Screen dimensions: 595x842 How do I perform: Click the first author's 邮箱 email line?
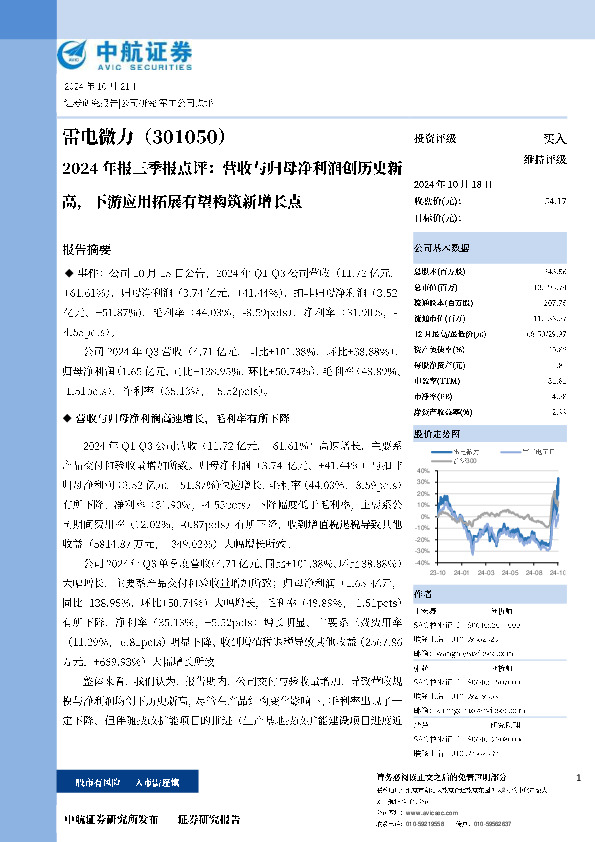[463, 654]
